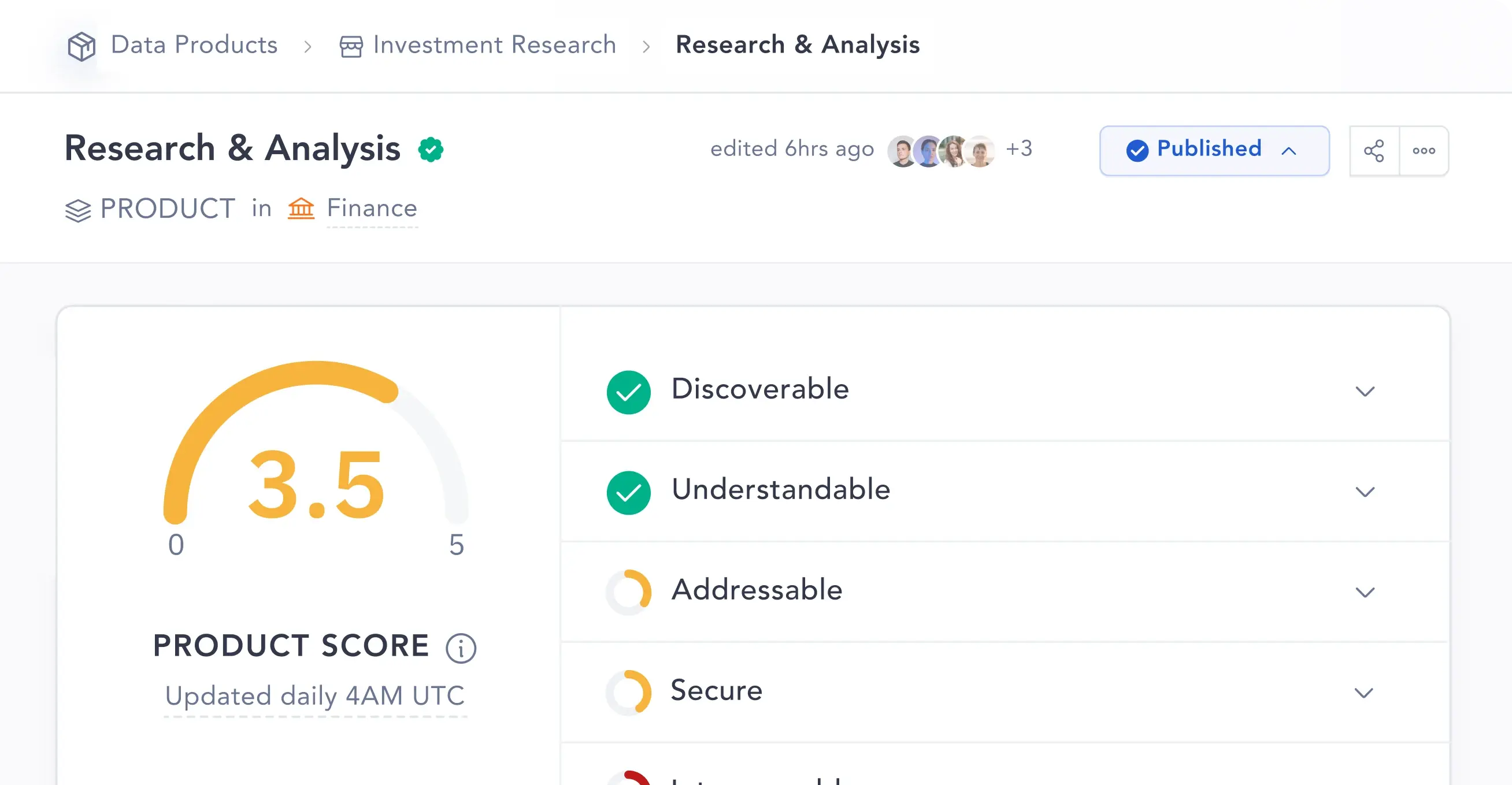1512x785 pixels.
Task: Click the Data Products cube icon
Action: click(x=81, y=46)
